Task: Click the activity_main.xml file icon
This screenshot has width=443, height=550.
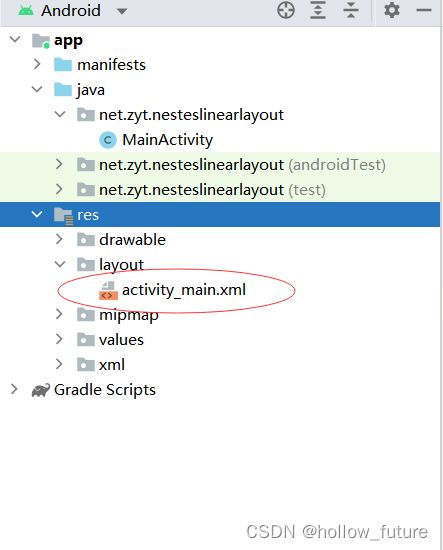Action: click(108, 290)
